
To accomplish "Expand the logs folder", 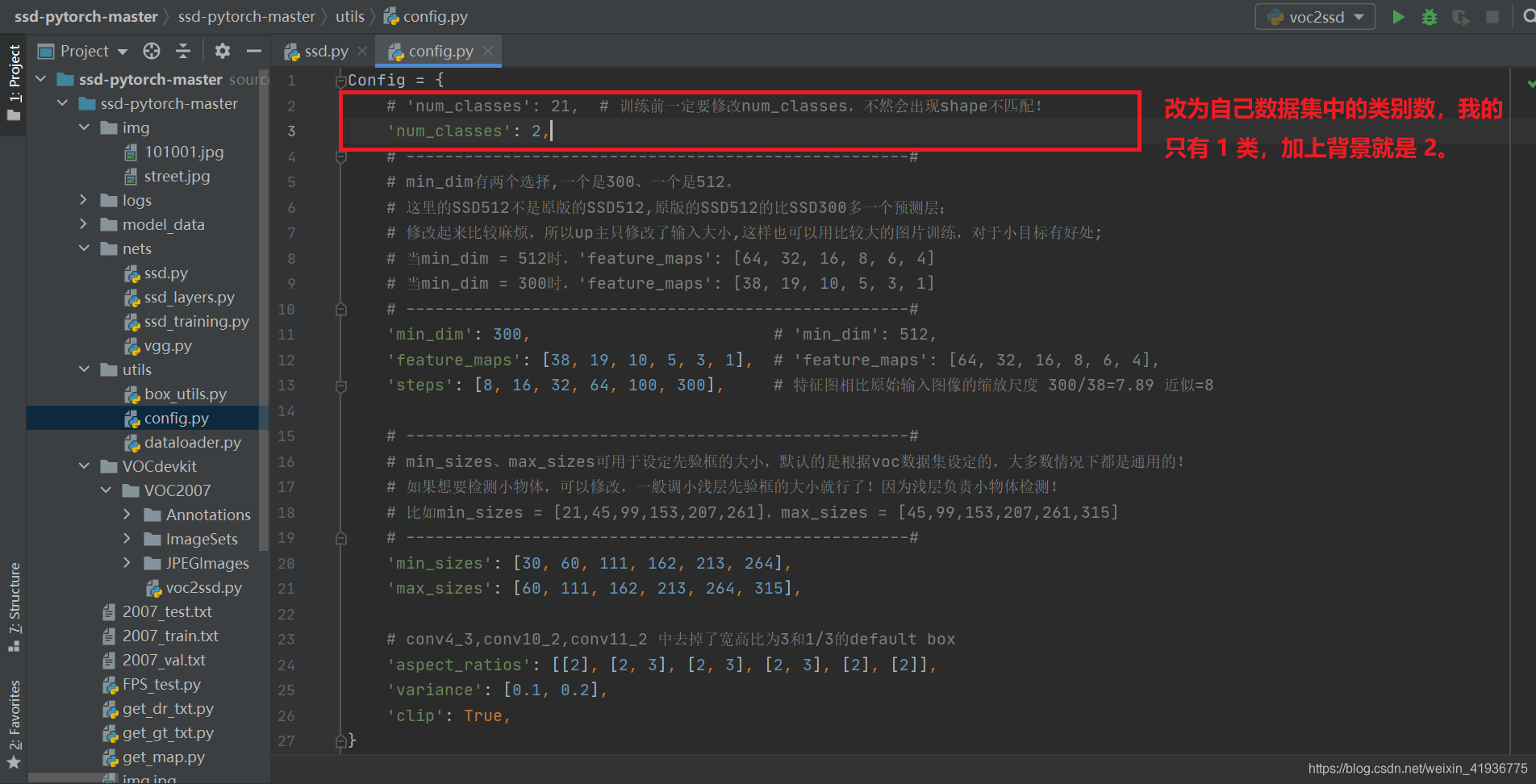I will click(x=85, y=201).
